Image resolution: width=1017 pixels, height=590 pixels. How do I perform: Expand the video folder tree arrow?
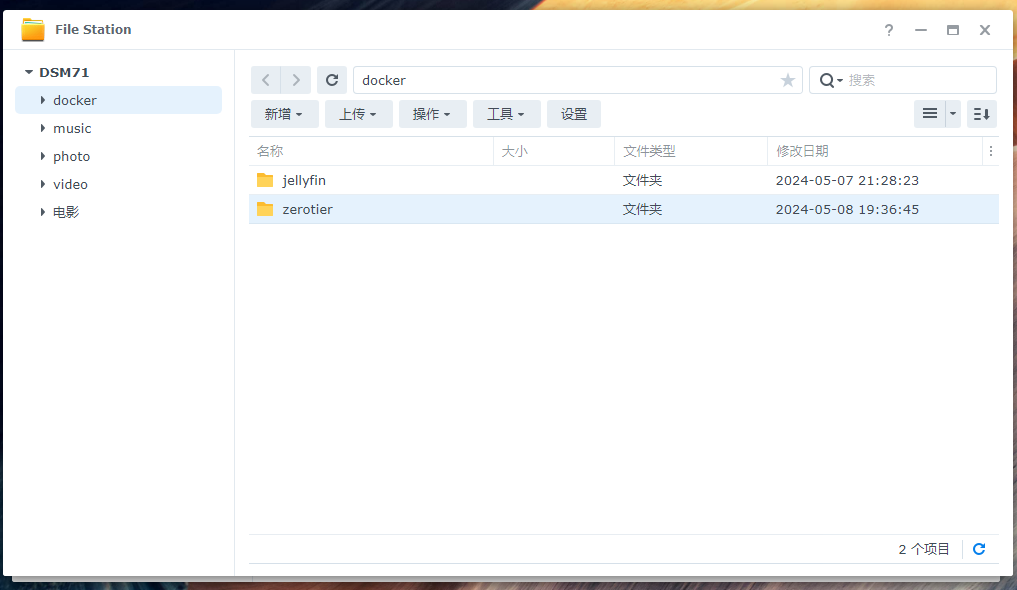click(x=43, y=184)
